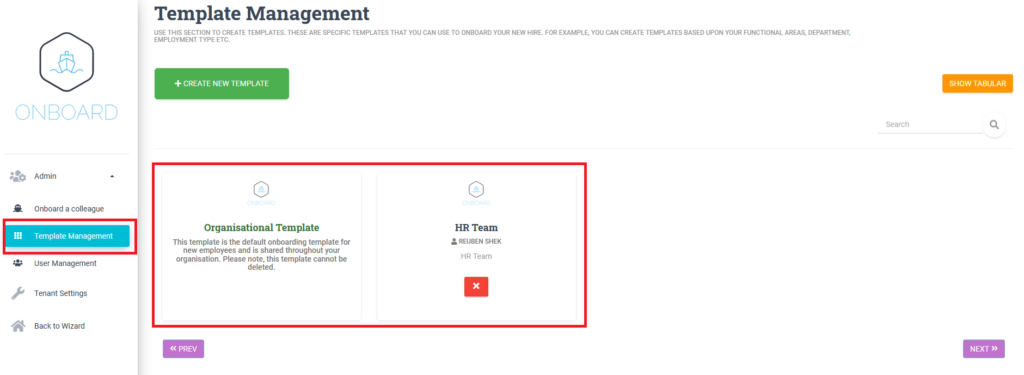
Task: Click the HR Team card logo
Action: (476, 192)
